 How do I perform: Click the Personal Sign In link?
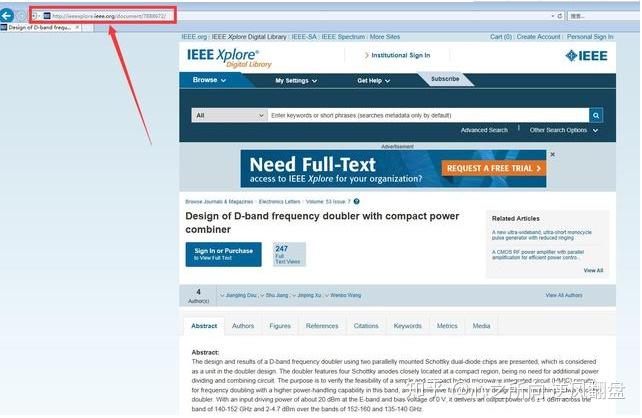[x=590, y=37]
